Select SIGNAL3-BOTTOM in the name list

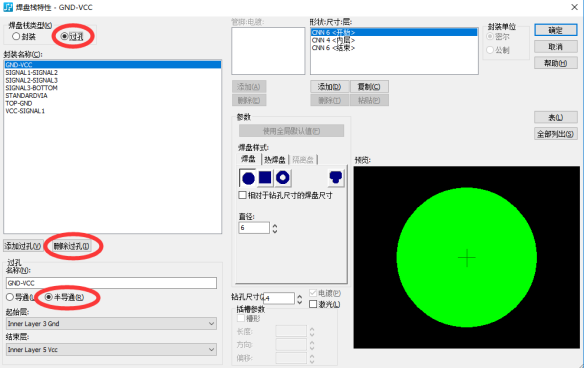(112, 88)
